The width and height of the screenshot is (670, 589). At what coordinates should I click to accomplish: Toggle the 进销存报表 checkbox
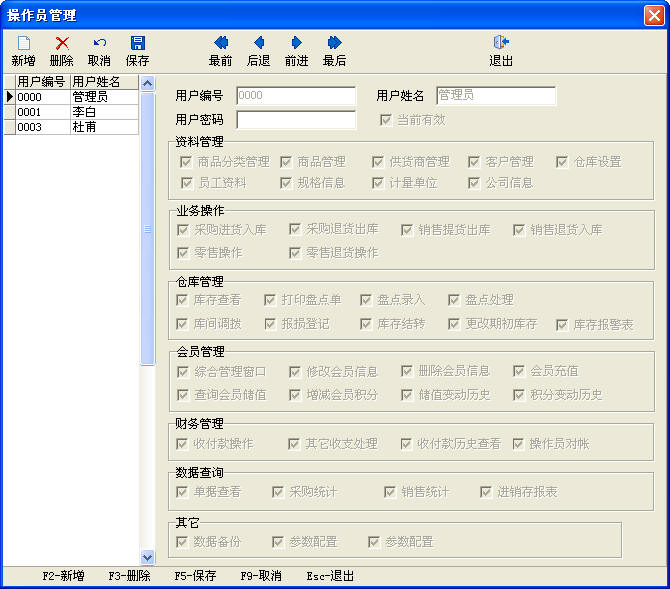click(x=486, y=492)
